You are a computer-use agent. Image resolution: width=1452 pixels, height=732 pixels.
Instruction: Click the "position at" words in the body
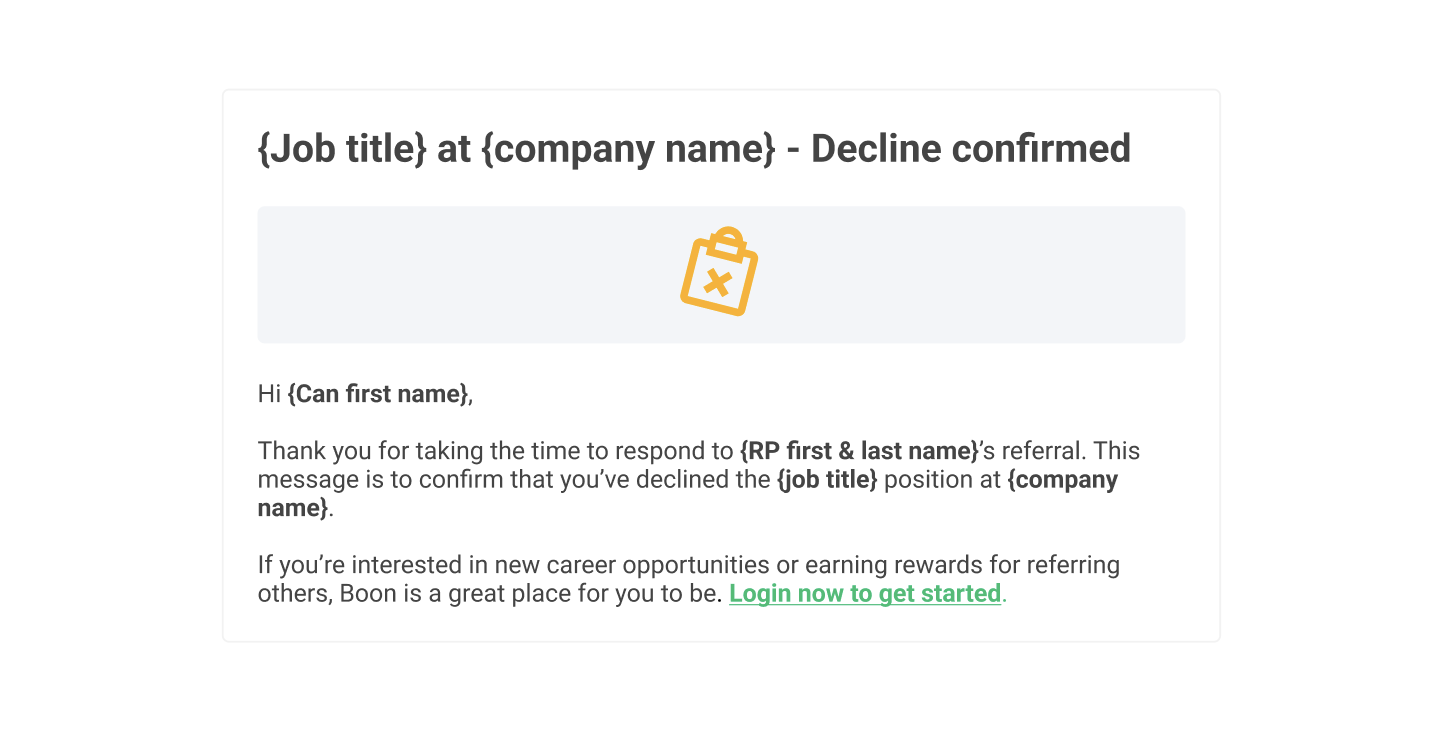point(943,479)
